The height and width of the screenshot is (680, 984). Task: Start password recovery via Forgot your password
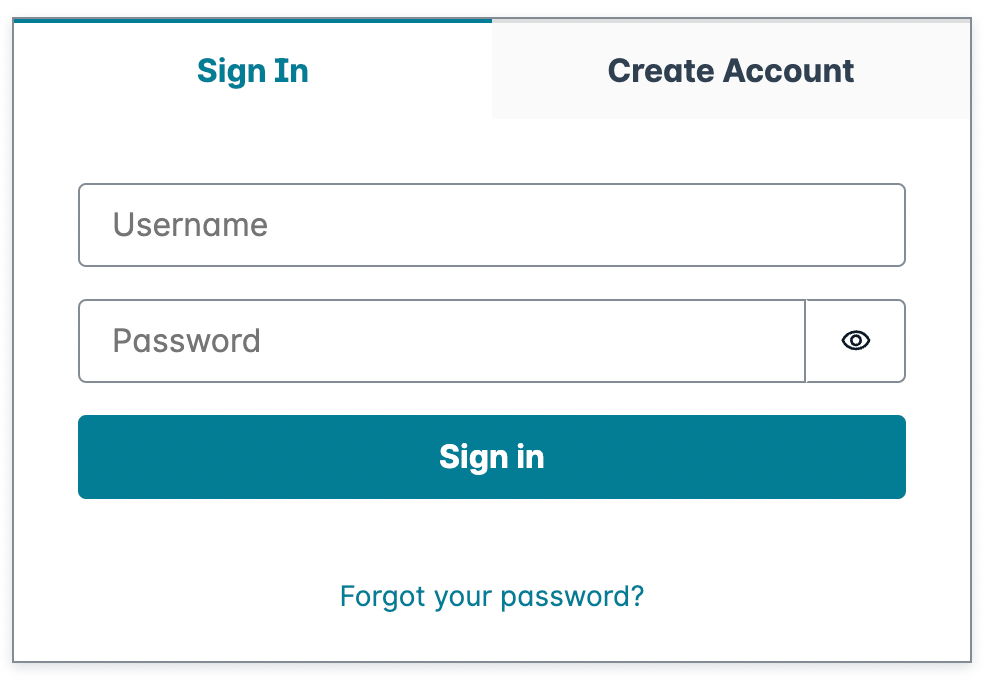(x=491, y=596)
